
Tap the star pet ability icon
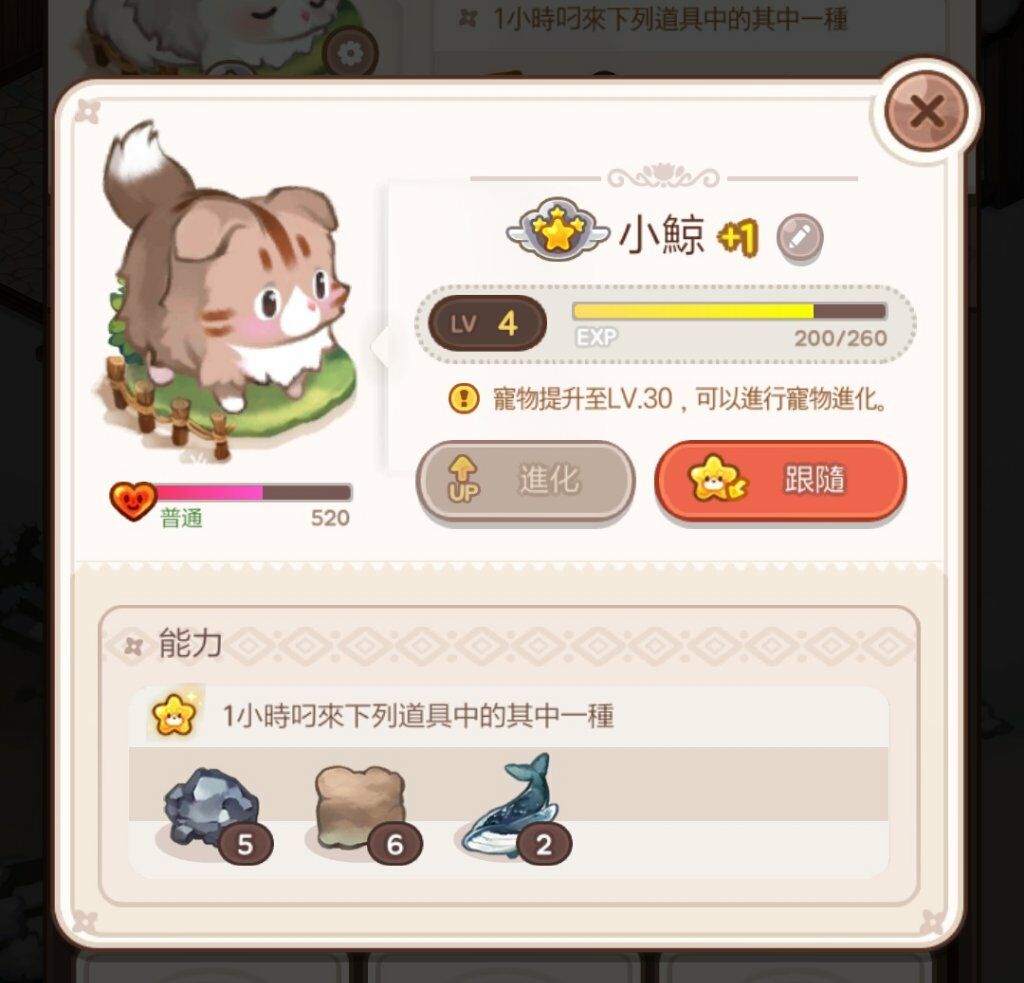[174, 715]
